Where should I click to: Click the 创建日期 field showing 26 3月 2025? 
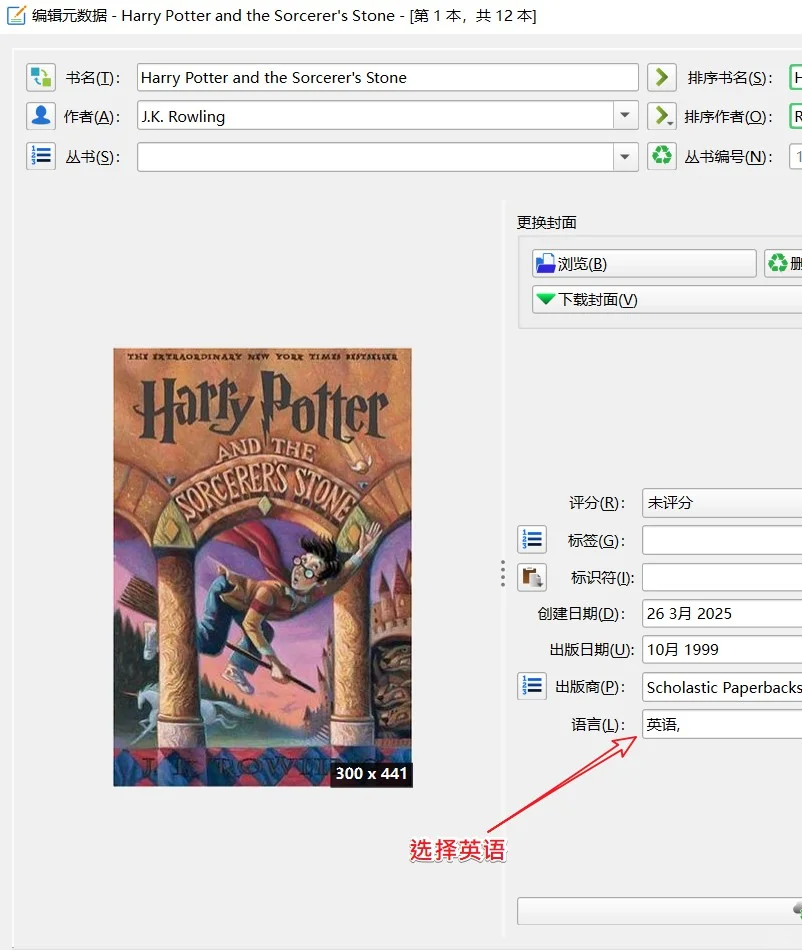[722, 614]
